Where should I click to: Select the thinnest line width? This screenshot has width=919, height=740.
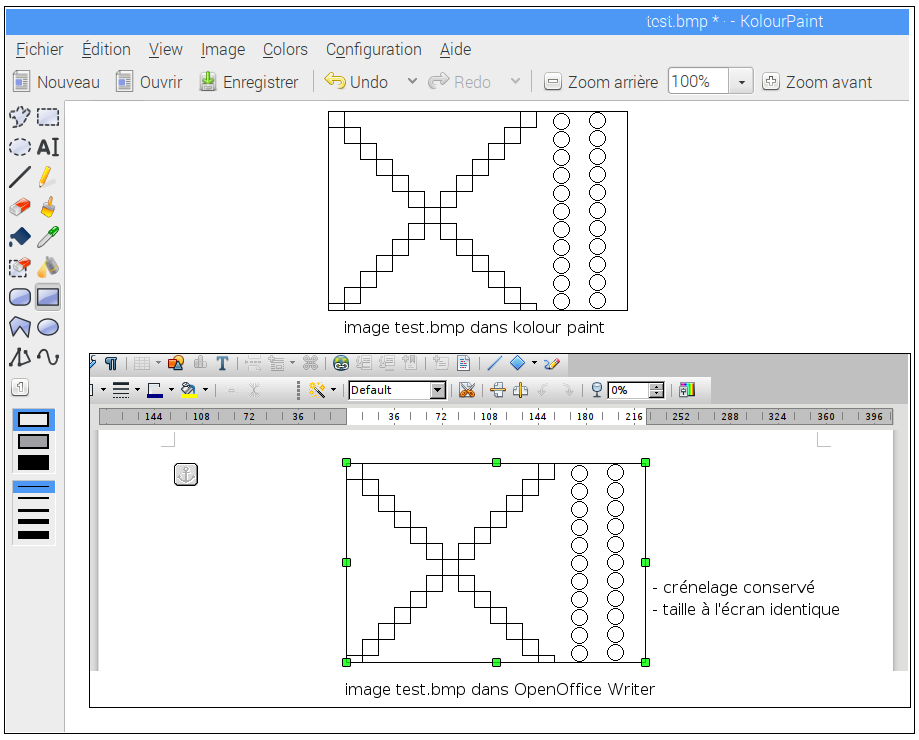[x=33, y=486]
